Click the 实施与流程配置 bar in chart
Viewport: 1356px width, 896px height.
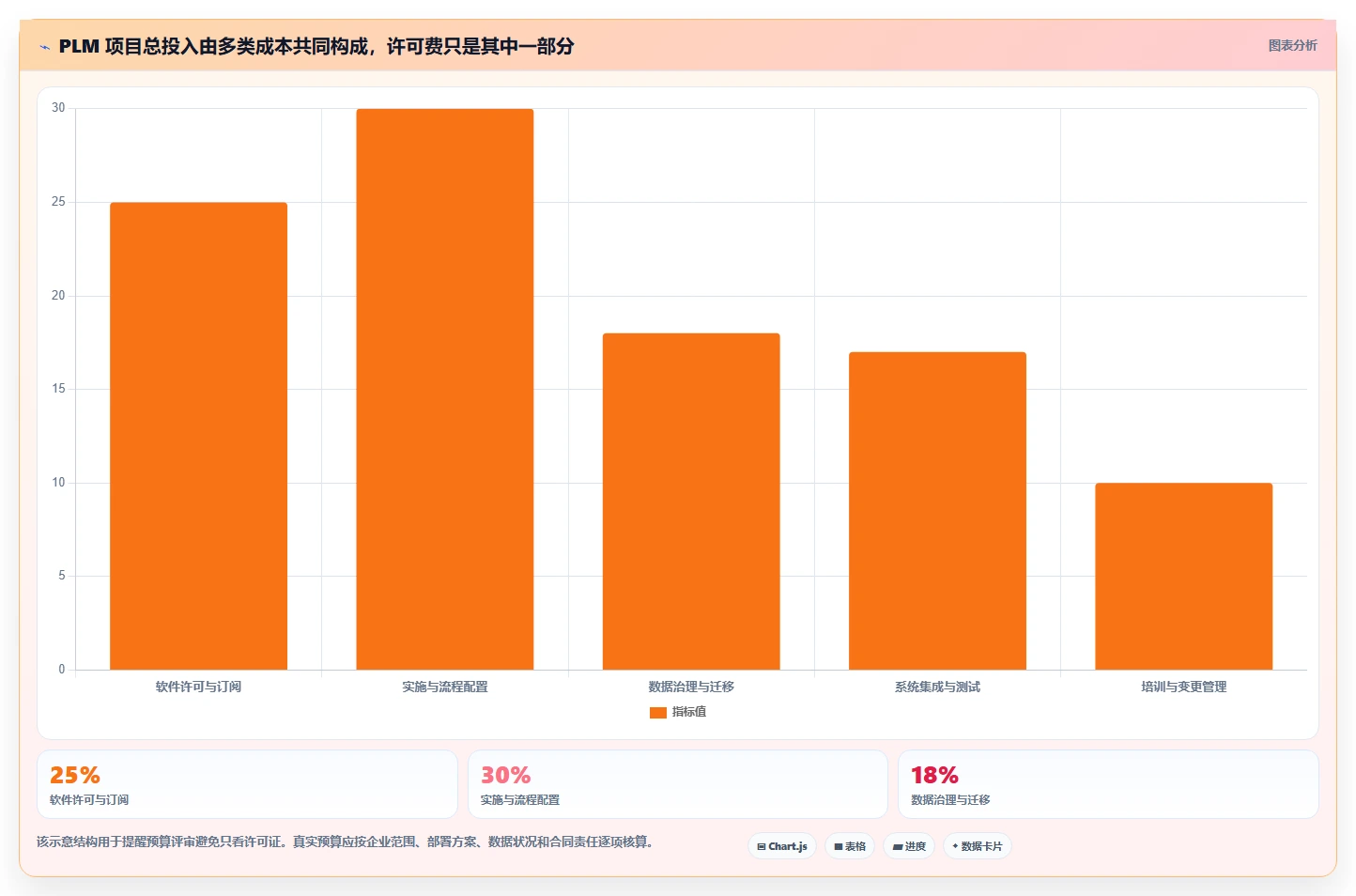point(445,389)
